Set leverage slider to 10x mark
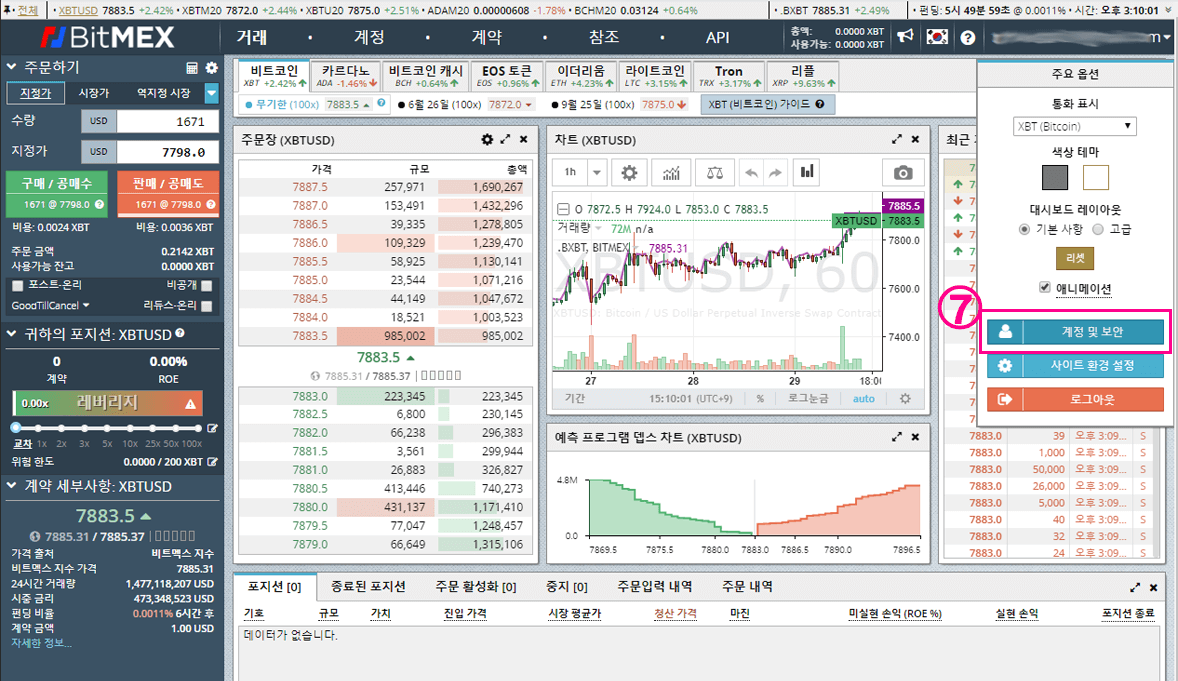Viewport: 1178px width, 681px height. [x=131, y=428]
